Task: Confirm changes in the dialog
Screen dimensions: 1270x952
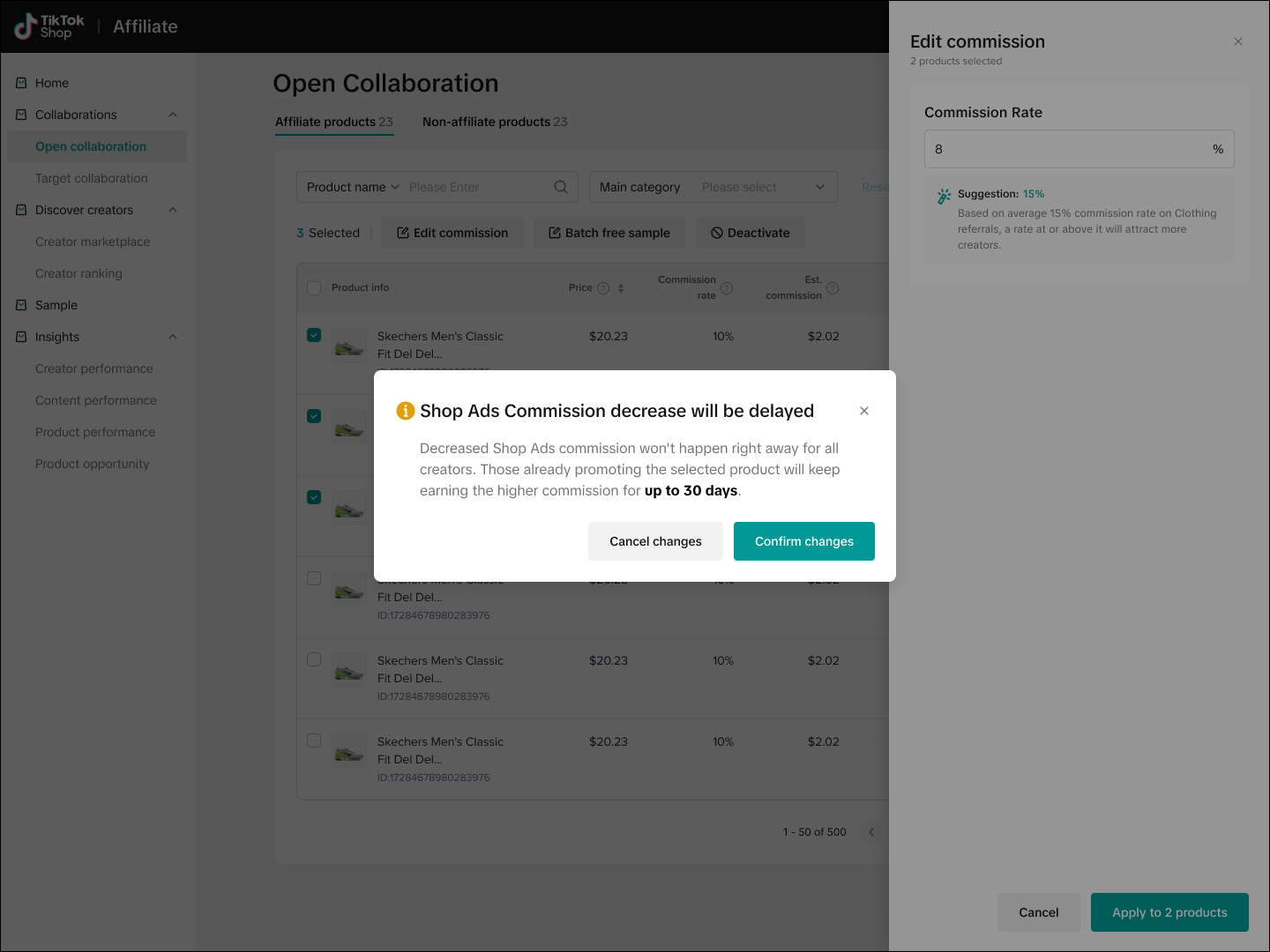Action: (x=803, y=541)
